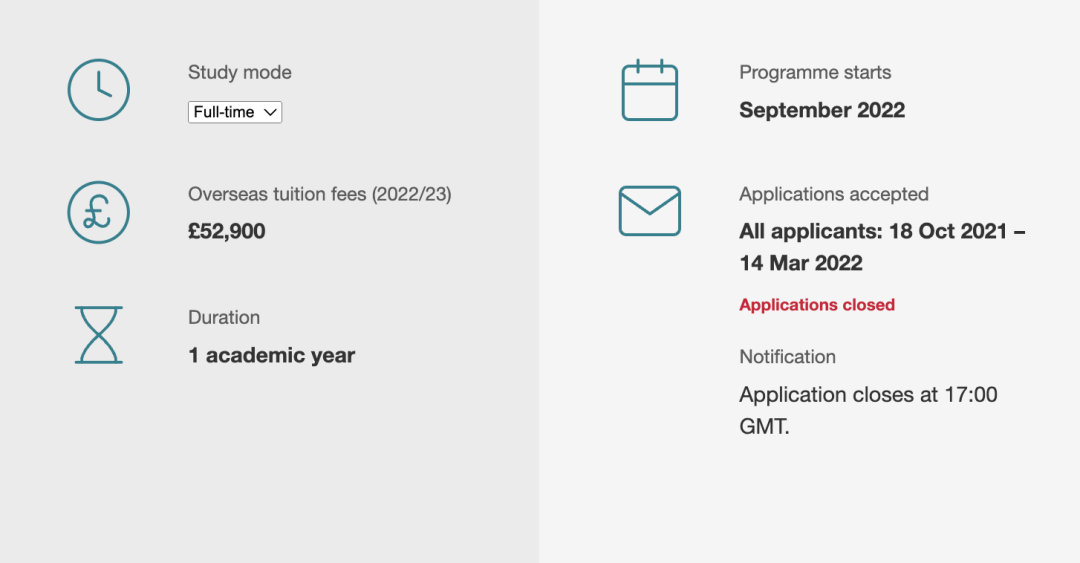The width and height of the screenshot is (1080, 563).
Task: Click the 'Programme starts' label
Action: [815, 73]
